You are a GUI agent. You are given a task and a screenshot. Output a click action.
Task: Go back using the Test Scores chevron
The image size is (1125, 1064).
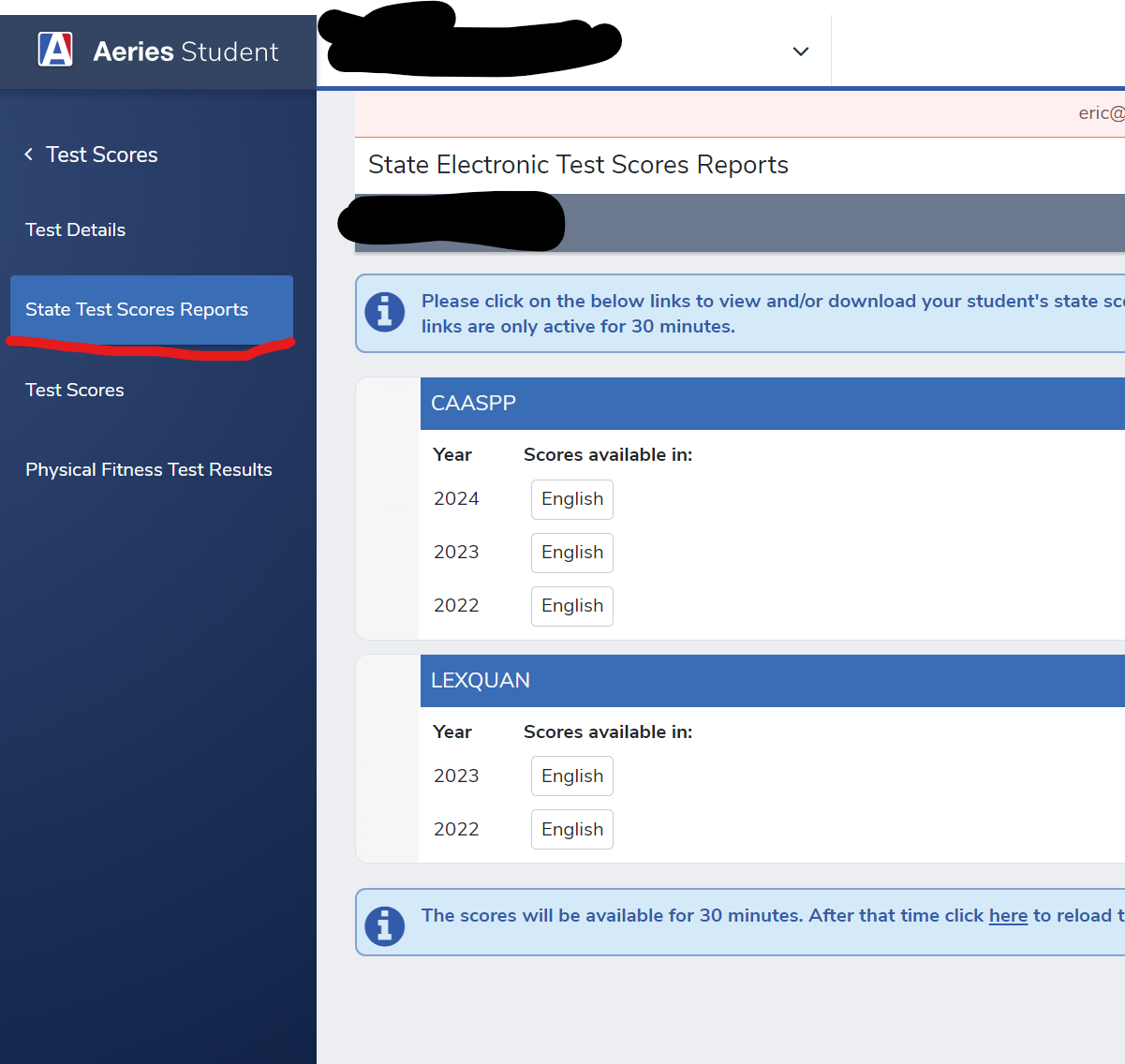click(x=29, y=155)
